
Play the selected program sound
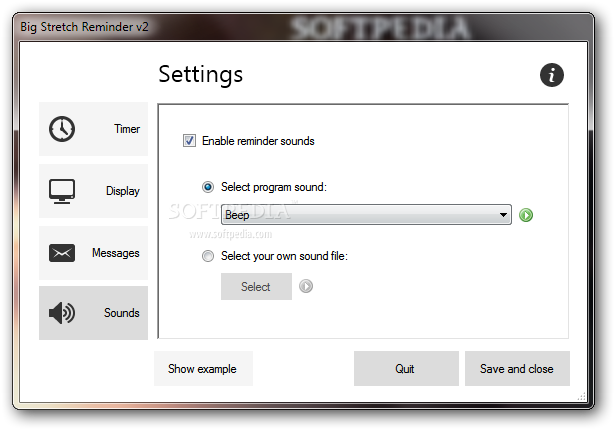[x=526, y=215]
